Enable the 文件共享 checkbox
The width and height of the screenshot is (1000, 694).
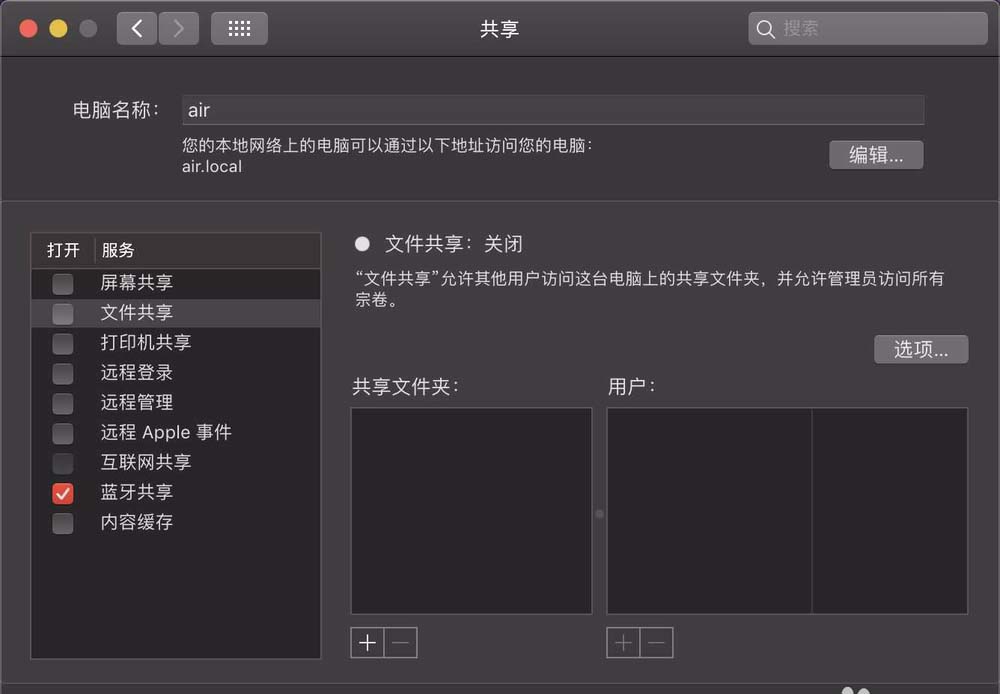[62, 313]
